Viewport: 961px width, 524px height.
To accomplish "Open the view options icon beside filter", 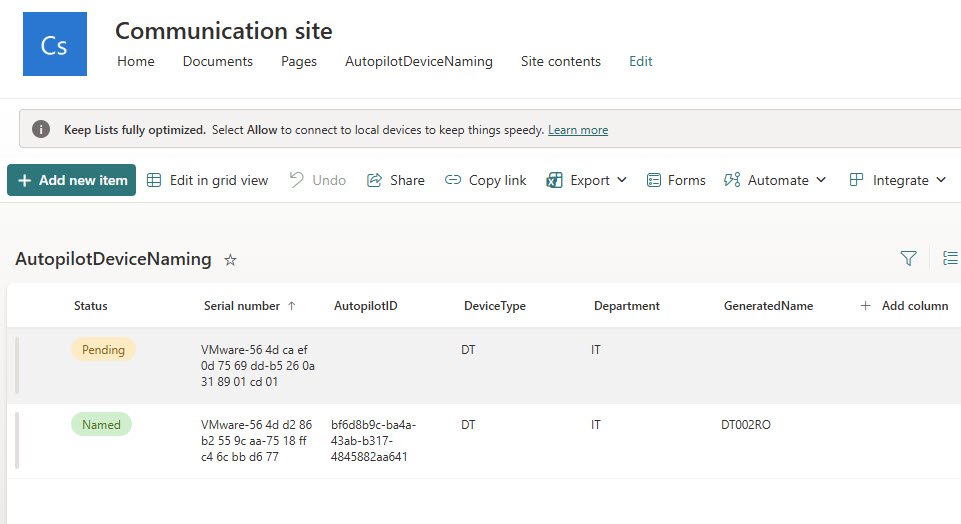I will click(950, 259).
